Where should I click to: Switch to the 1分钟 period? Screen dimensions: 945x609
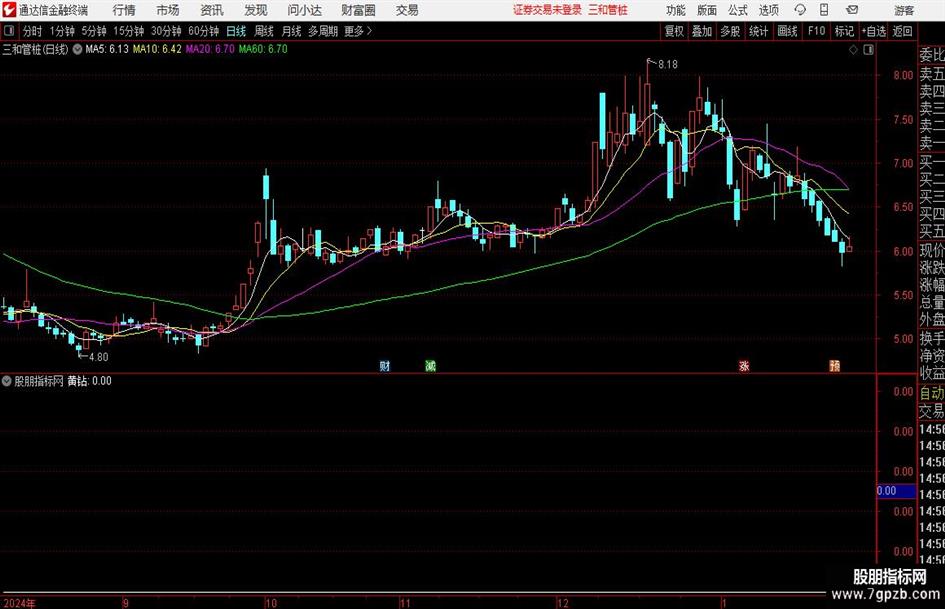pyautogui.click(x=61, y=31)
